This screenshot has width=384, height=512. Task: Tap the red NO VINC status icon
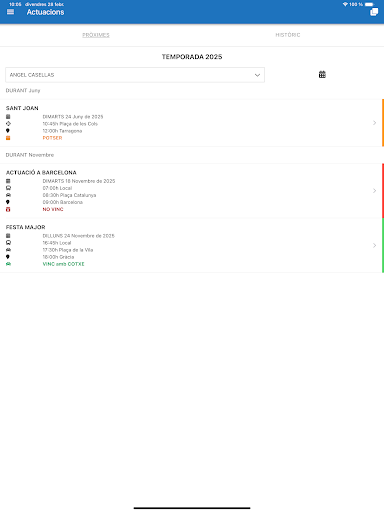coord(8,209)
